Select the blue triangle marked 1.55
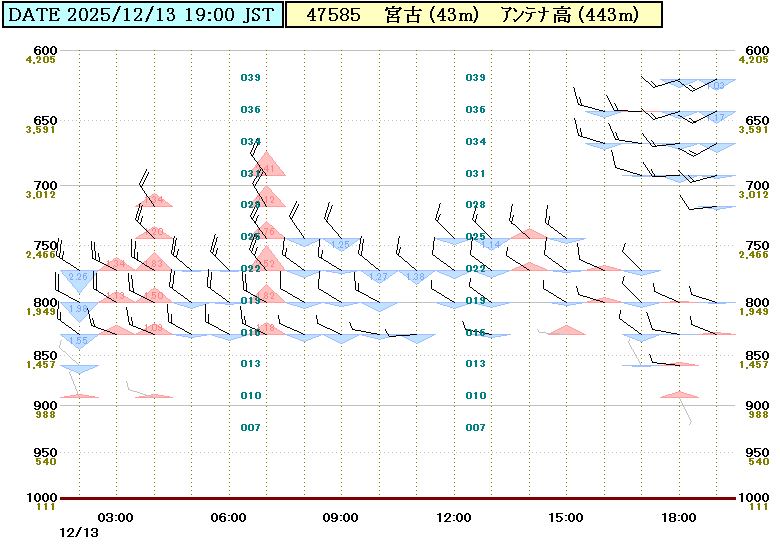The height and width of the screenshot is (557, 780). tap(79, 340)
